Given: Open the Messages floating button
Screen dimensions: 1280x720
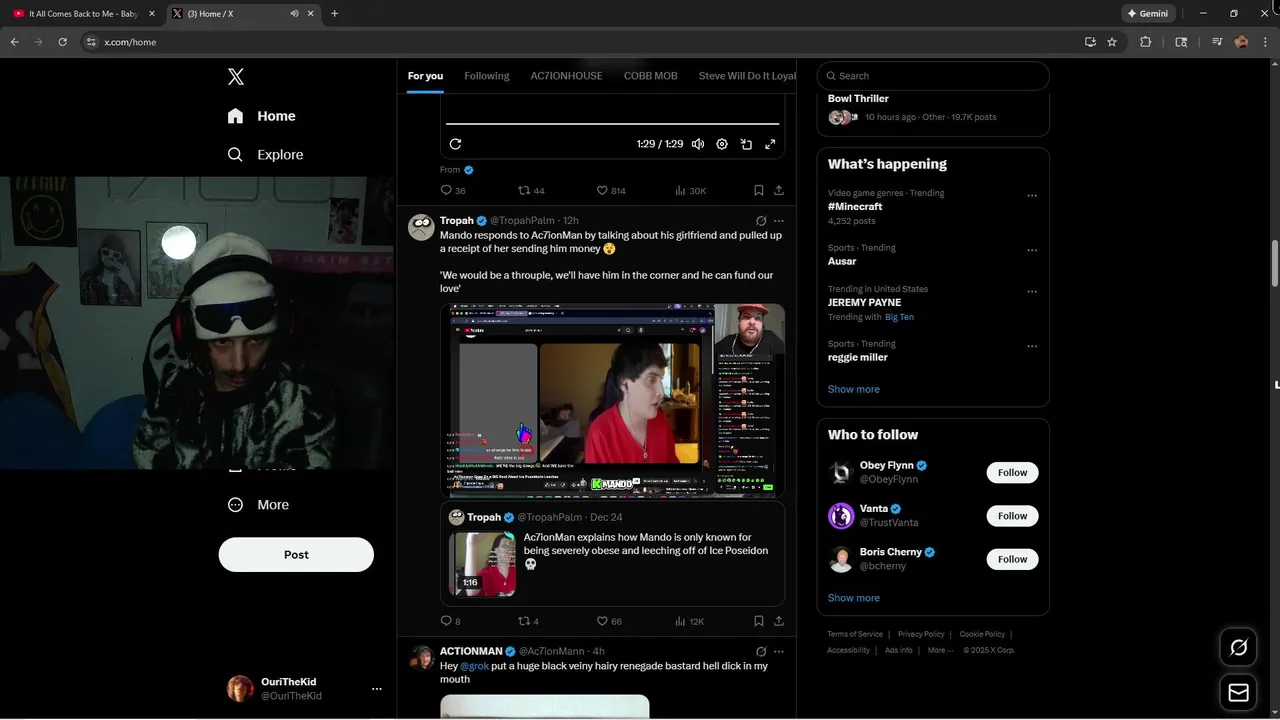Looking at the screenshot, I should 1238,692.
